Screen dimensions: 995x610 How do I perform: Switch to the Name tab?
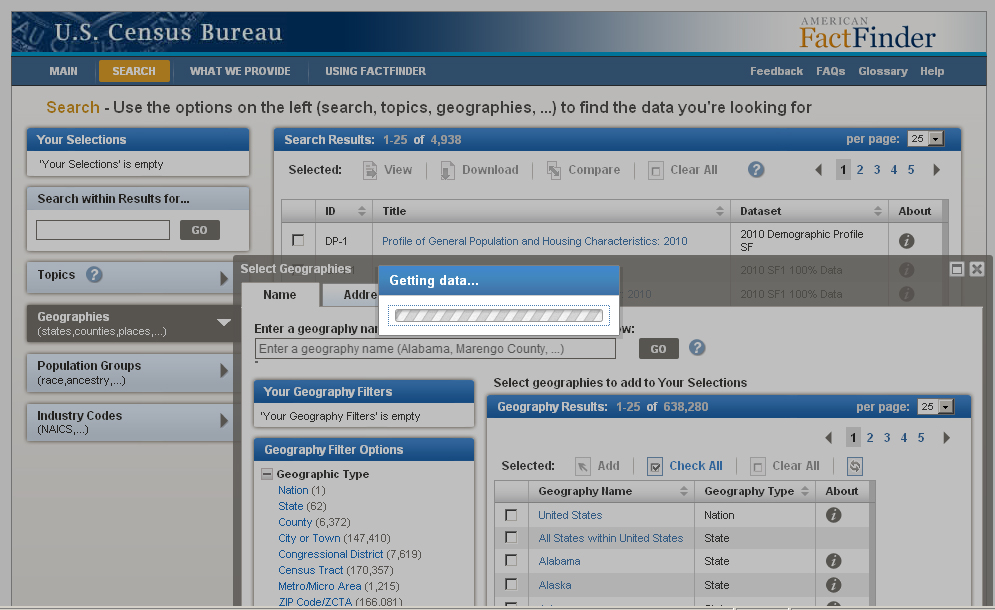280,295
